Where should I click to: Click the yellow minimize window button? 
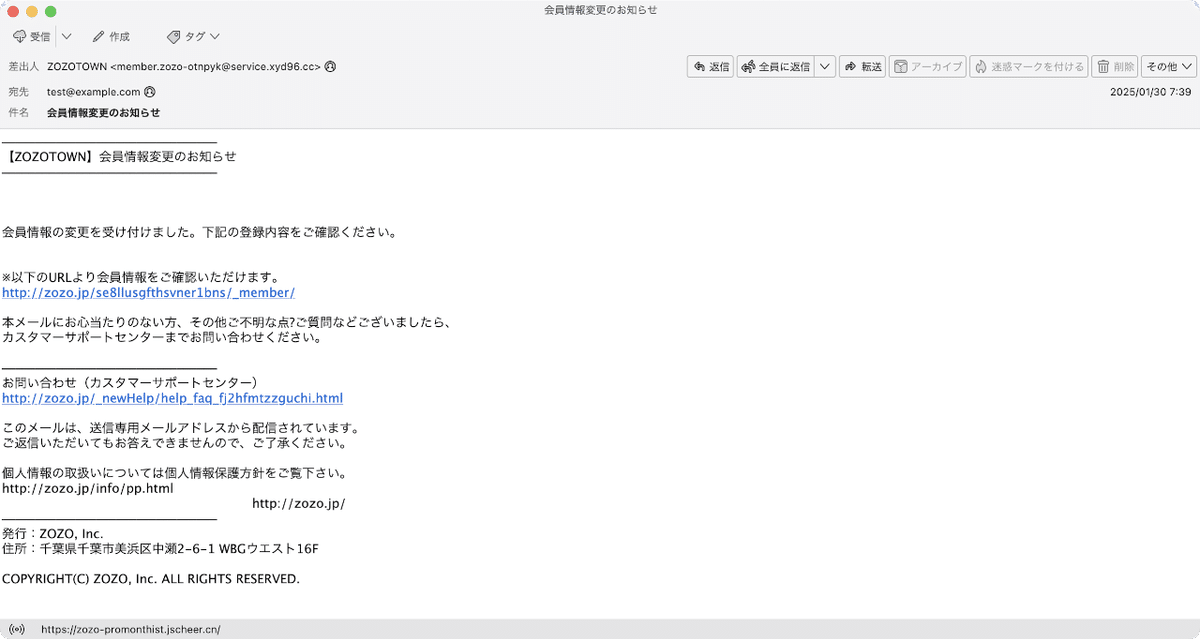pyautogui.click(x=32, y=11)
